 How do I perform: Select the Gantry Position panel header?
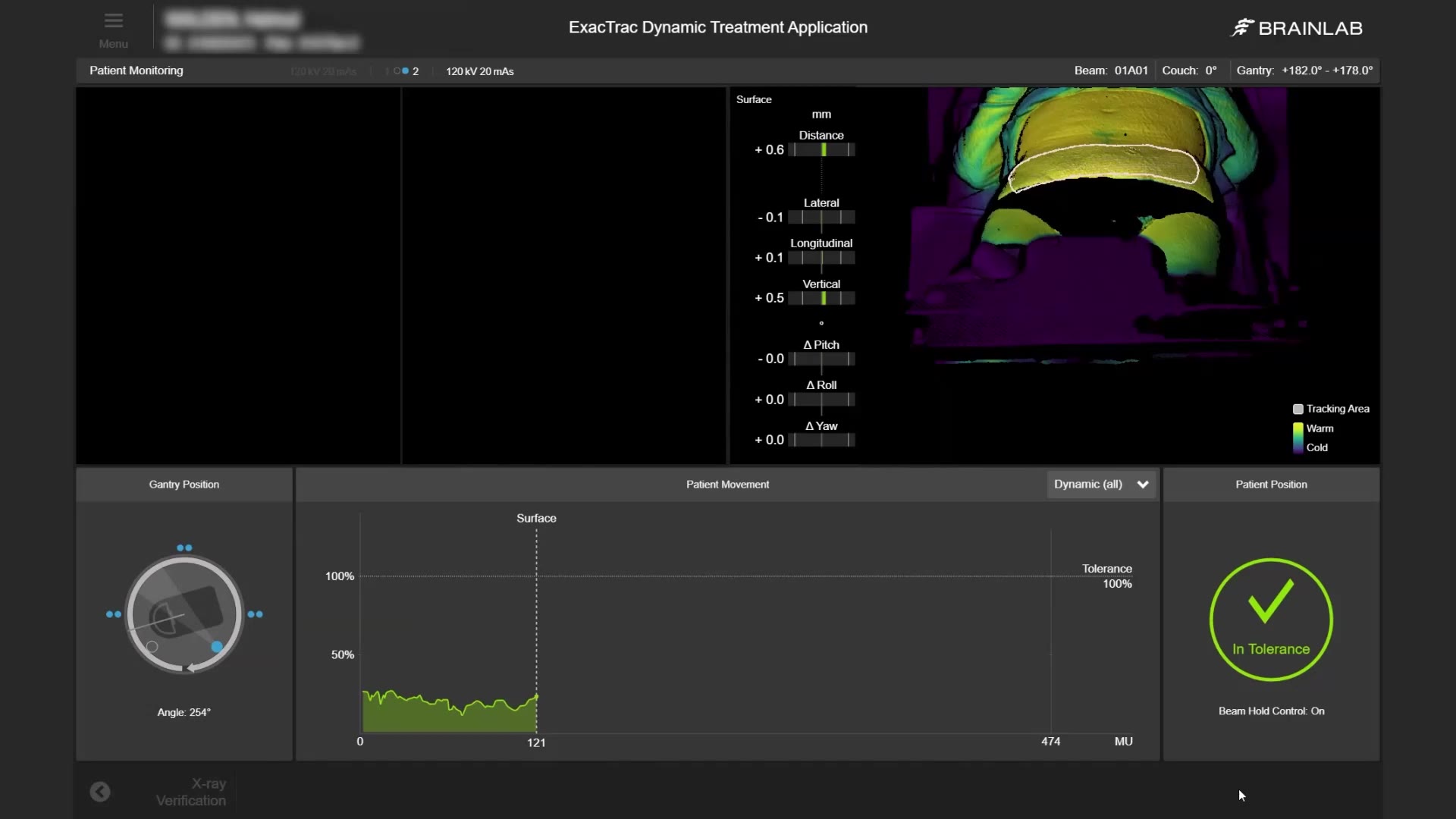coord(184,485)
